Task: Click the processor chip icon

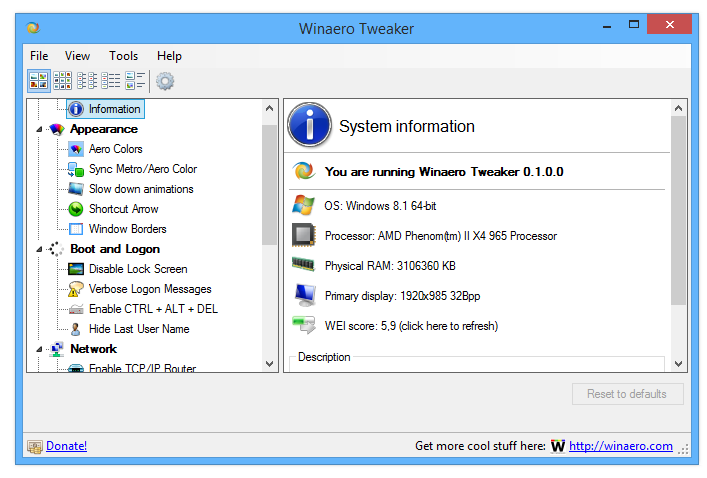Action: (x=303, y=235)
